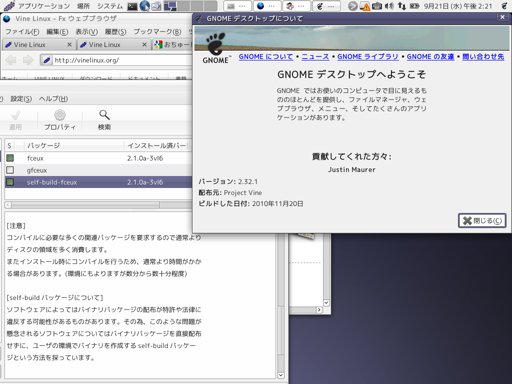Image resolution: width=512 pixels, height=384 pixels.
Task: Click the background window's scroll-right arrow
Action: tap(319, 310)
